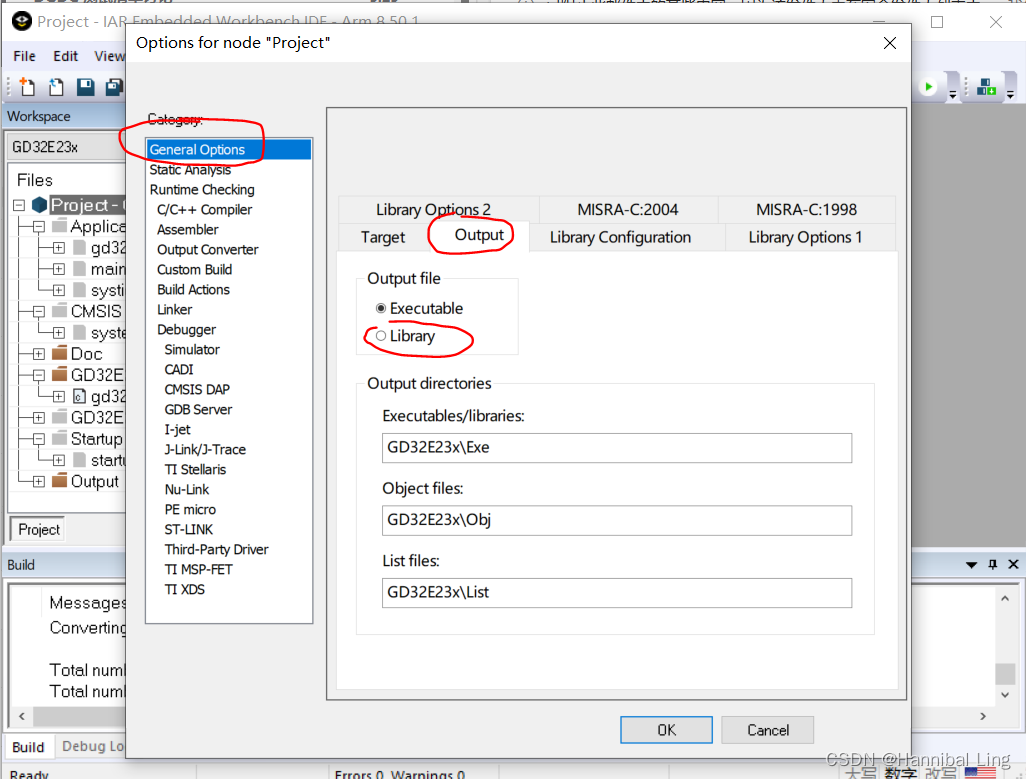Select the Executable radio button
Viewport: 1026px width, 779px height.
(381, 308)
